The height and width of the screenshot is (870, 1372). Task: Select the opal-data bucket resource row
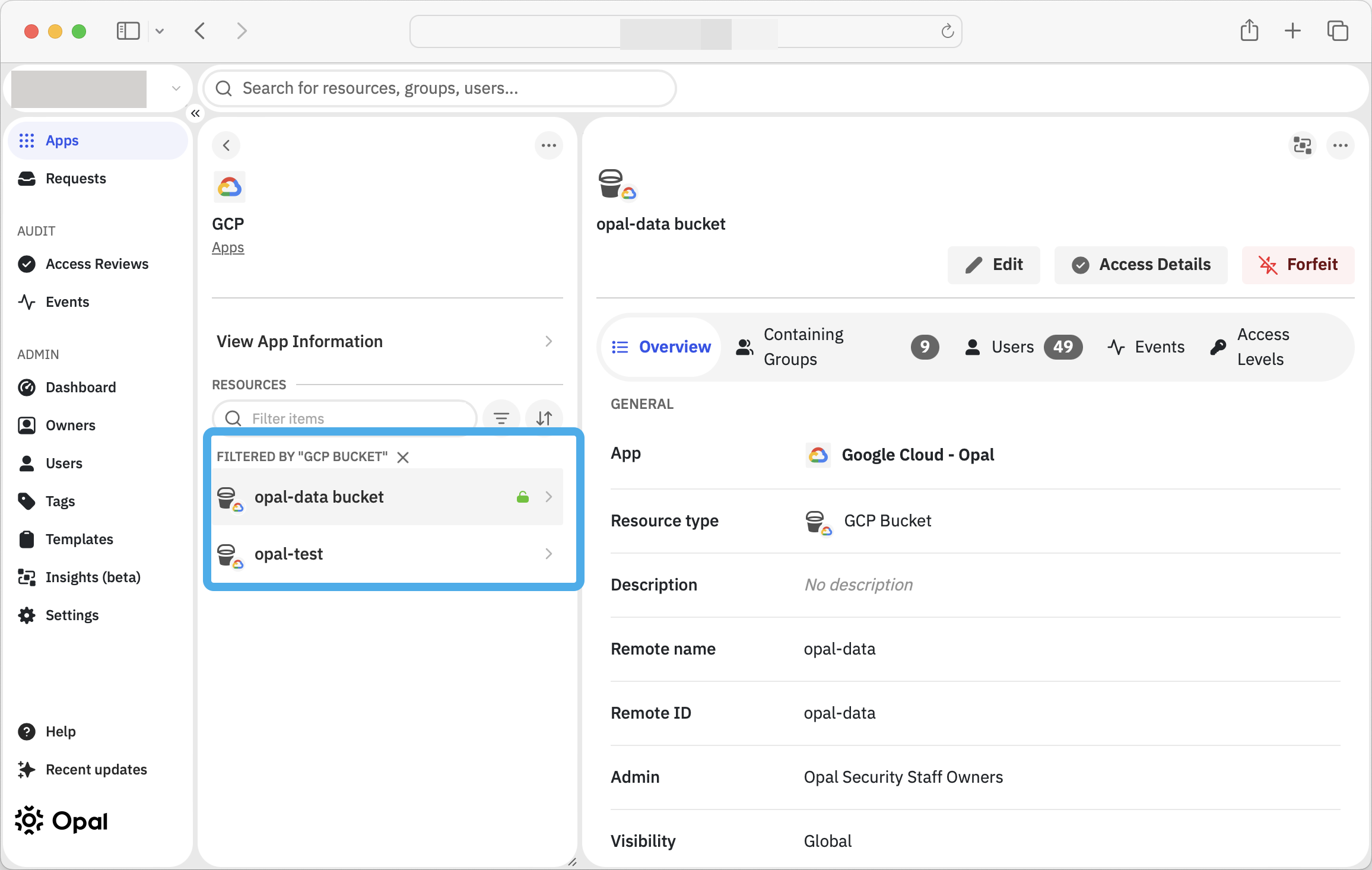[x=387, y=497]
